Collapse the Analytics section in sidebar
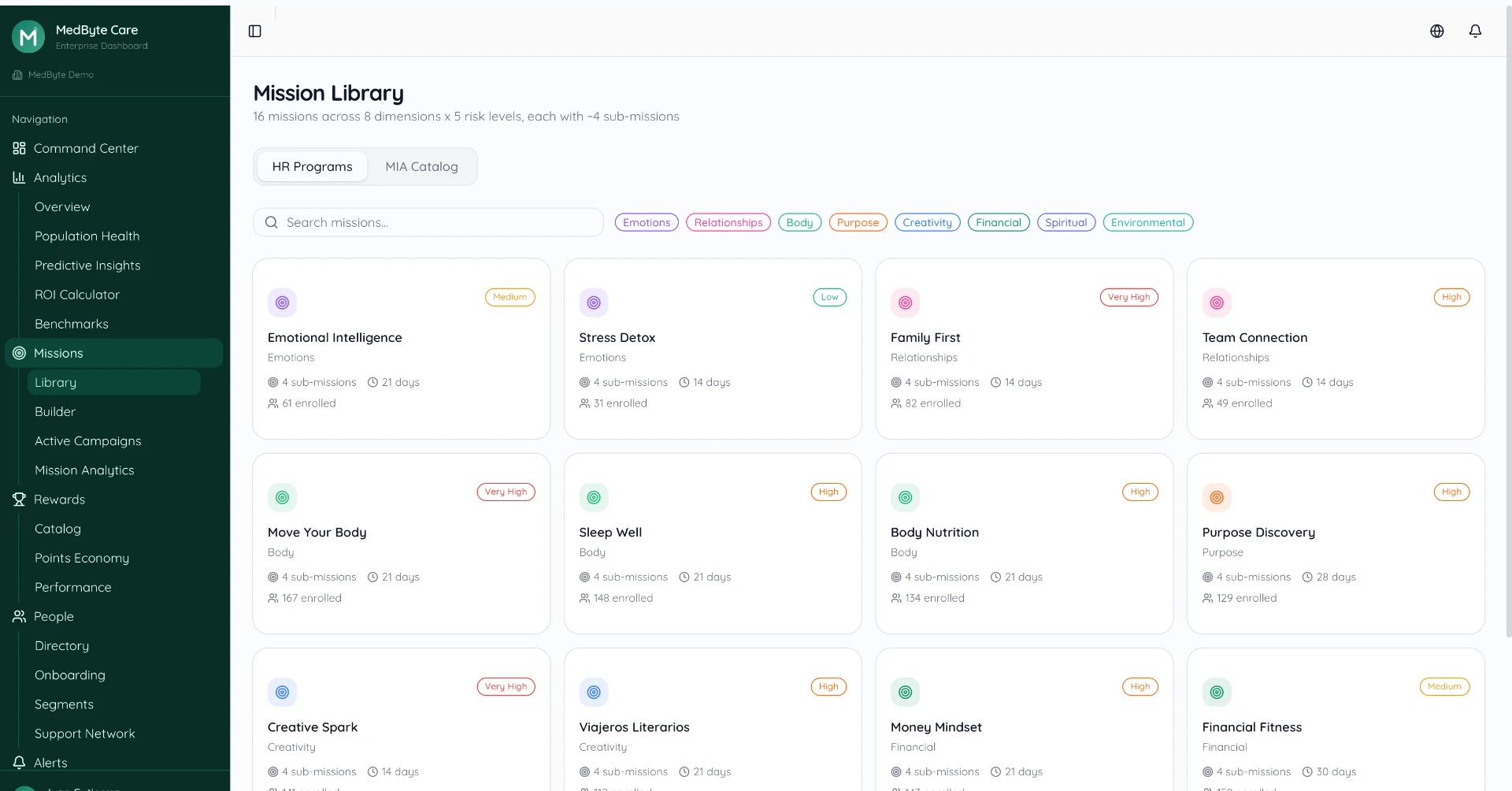This screenshot has width=1512, height=791. tap(114, 177)
